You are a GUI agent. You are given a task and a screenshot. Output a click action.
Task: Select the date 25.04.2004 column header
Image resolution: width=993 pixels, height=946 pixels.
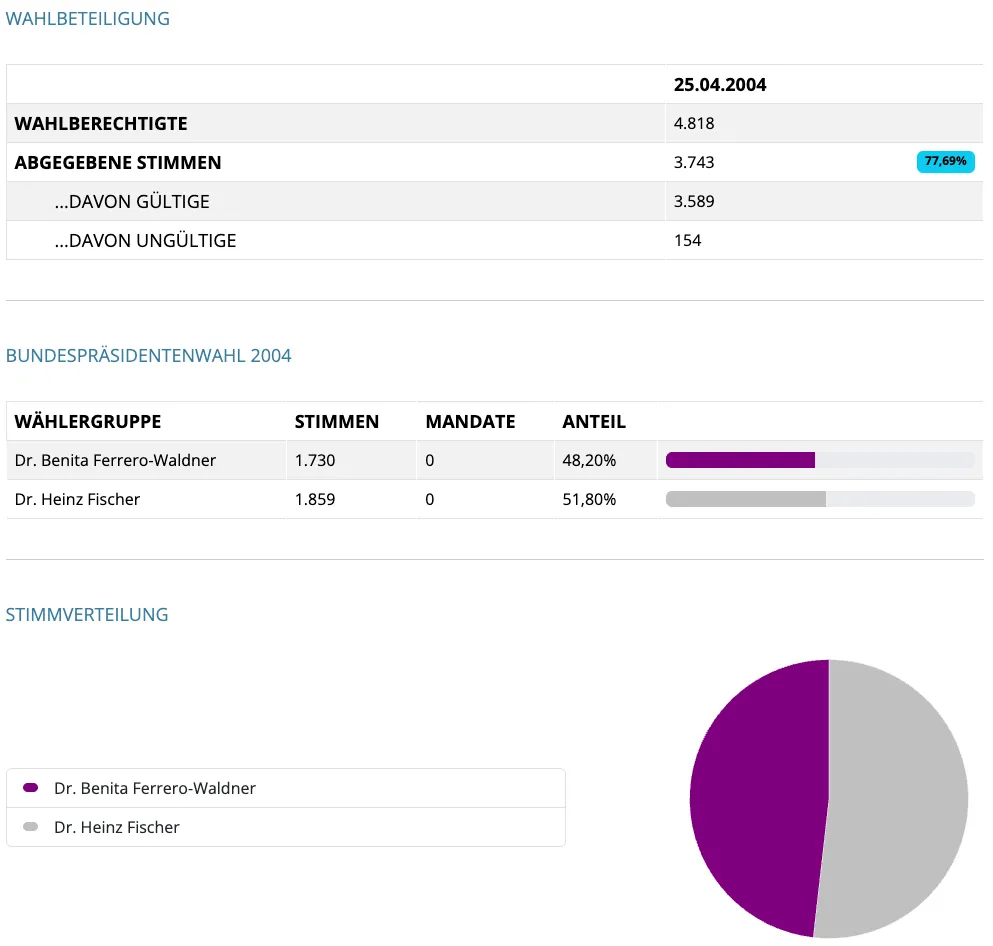pos(719,85)
